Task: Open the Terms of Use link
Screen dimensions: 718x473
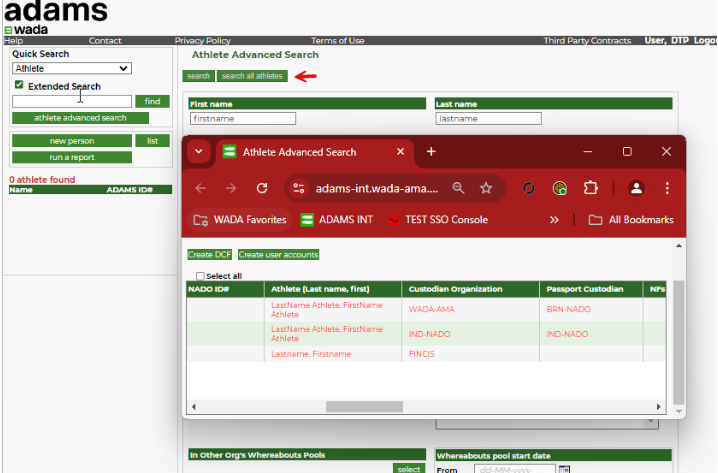Action: pos(337,41)
